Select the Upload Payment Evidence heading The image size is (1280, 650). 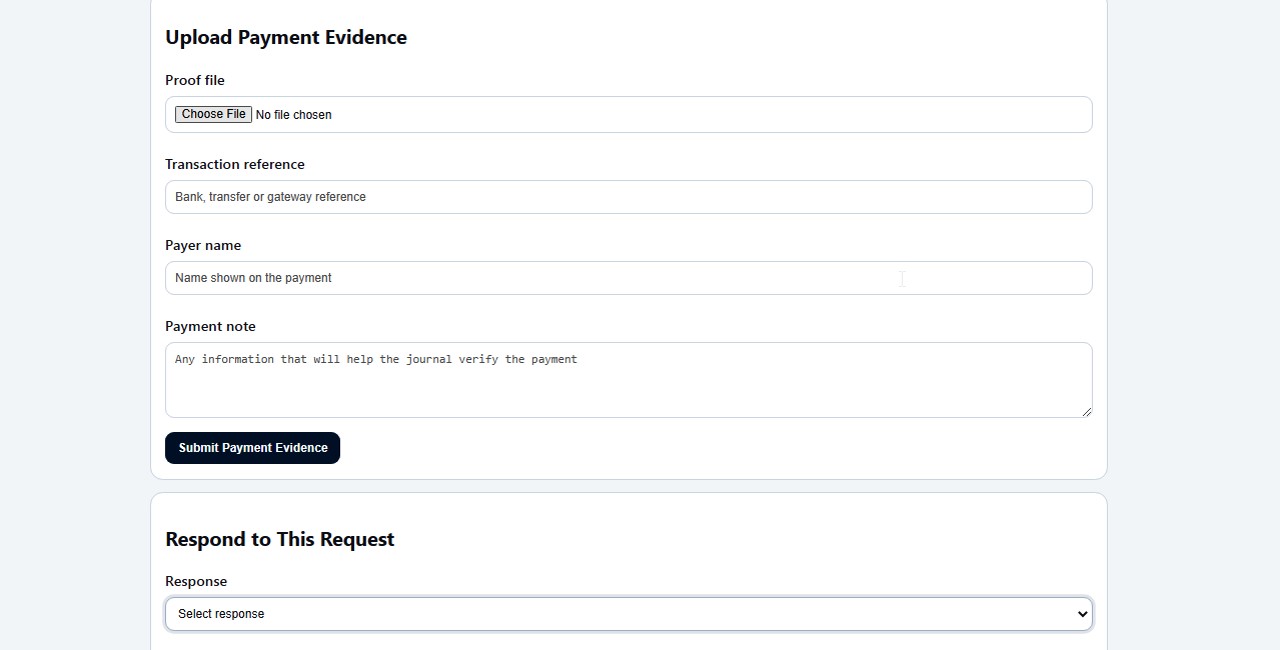click(x=286, y=37)
